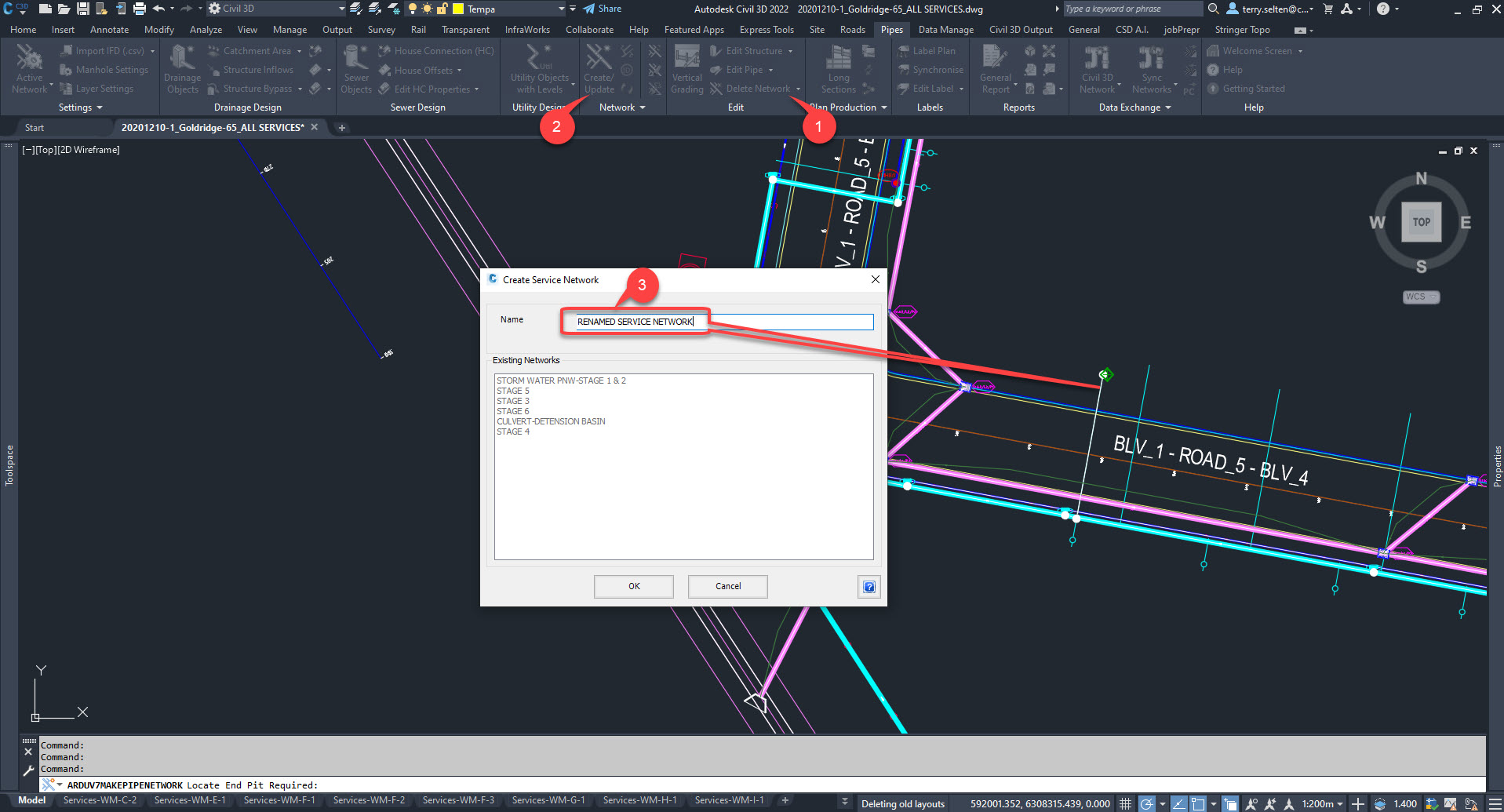
Task: Click the Welcome Screen button
Action: pos(1254,51)
